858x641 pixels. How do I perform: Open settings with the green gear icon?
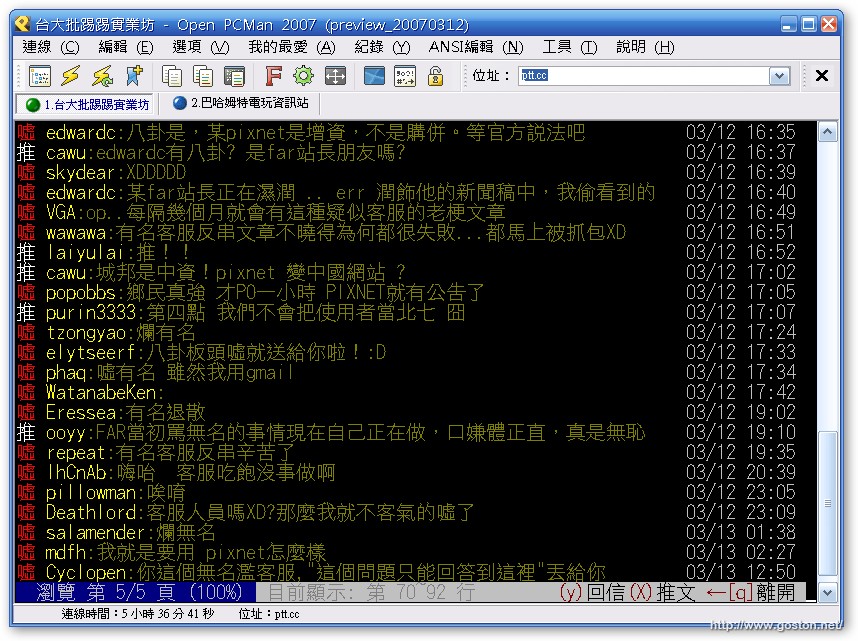(x=303, y=76)
